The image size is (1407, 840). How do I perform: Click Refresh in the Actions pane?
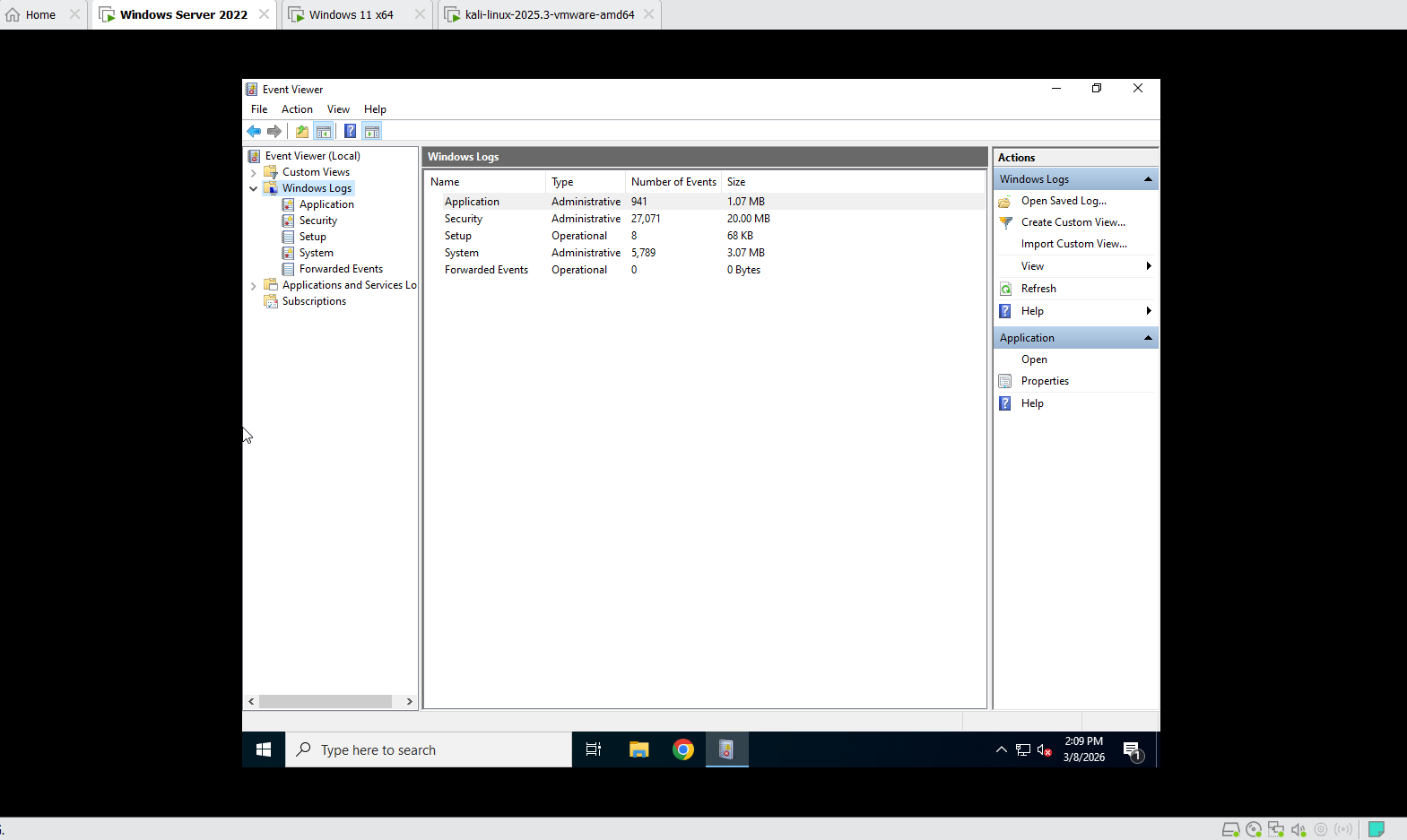click(1038, 289)
